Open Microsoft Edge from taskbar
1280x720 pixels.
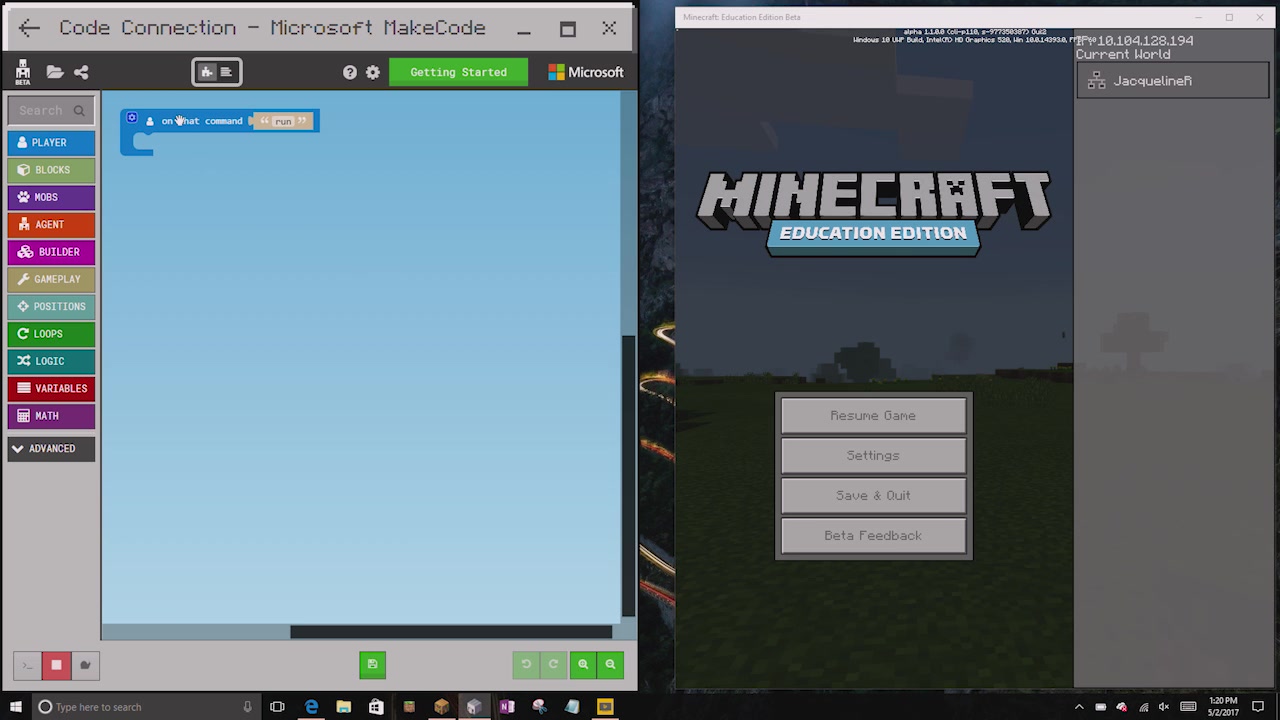pos(311,707)
